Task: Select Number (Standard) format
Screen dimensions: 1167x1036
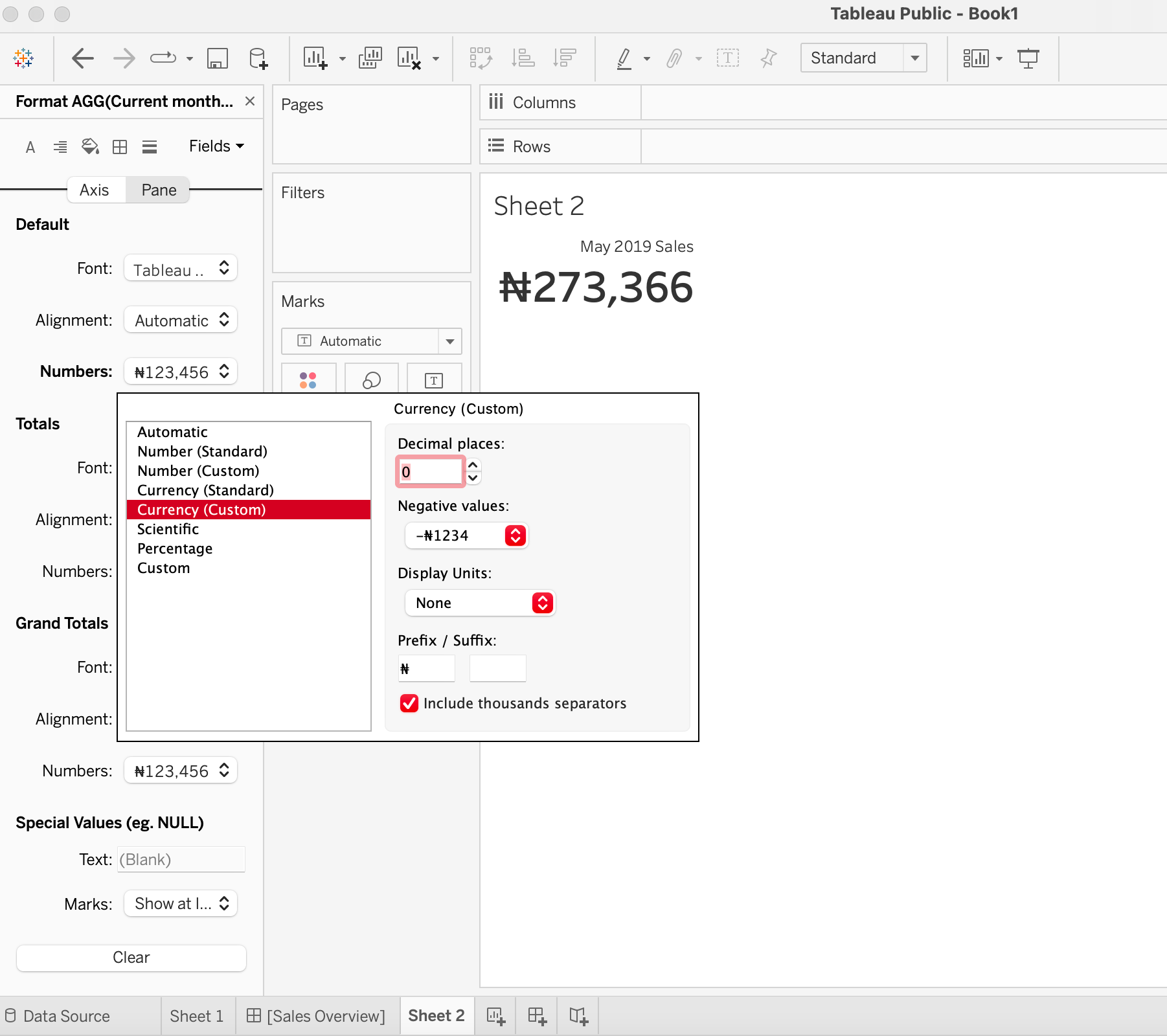Action: [x=249, y=451]
